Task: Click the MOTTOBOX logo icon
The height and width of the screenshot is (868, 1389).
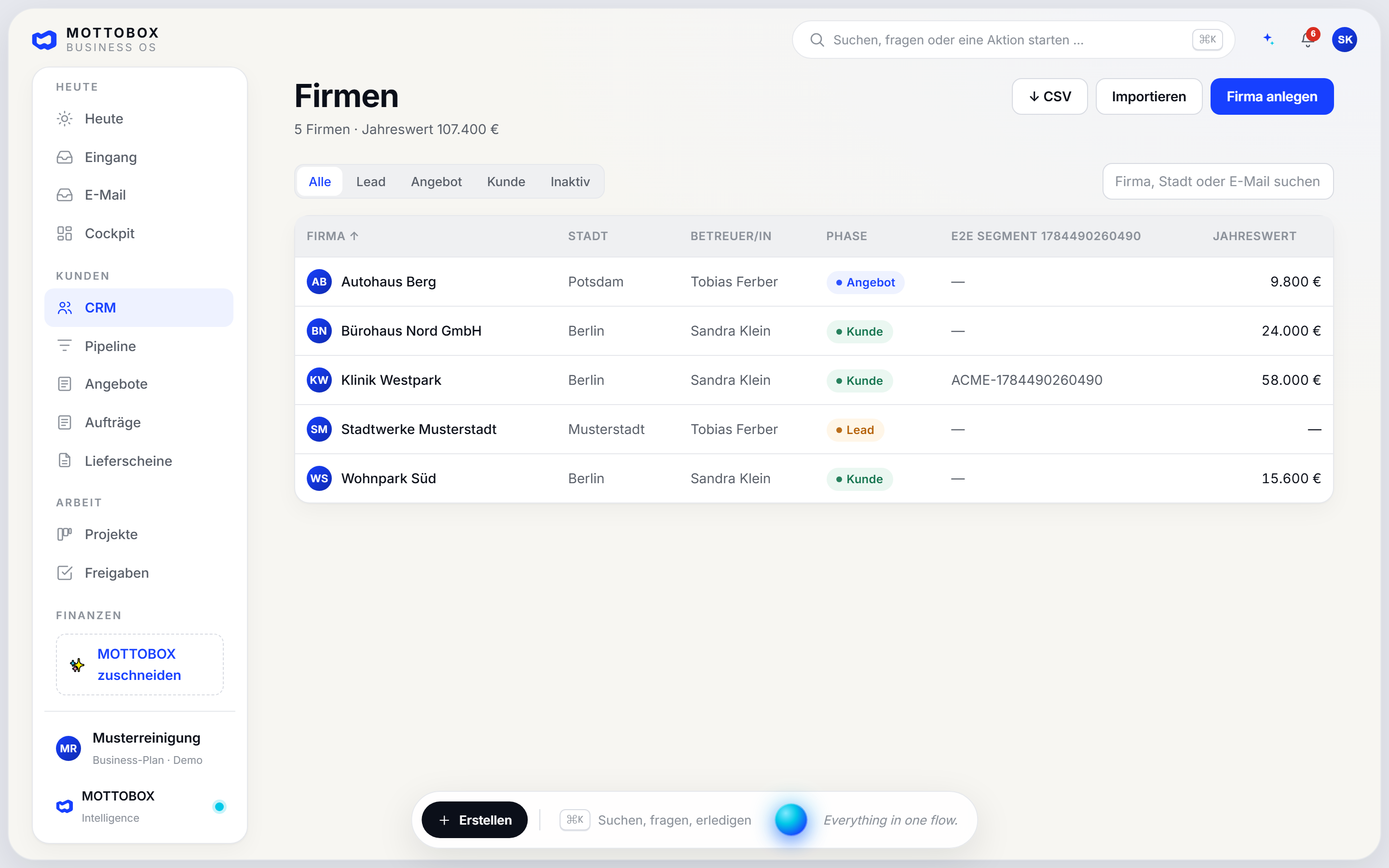Action: 44,40
